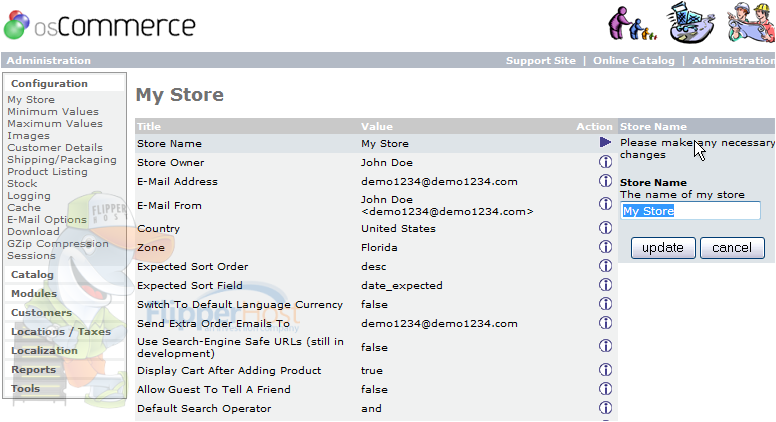776x422 pixels.
Task: Open Images configuration page
Action: (28, 136)
